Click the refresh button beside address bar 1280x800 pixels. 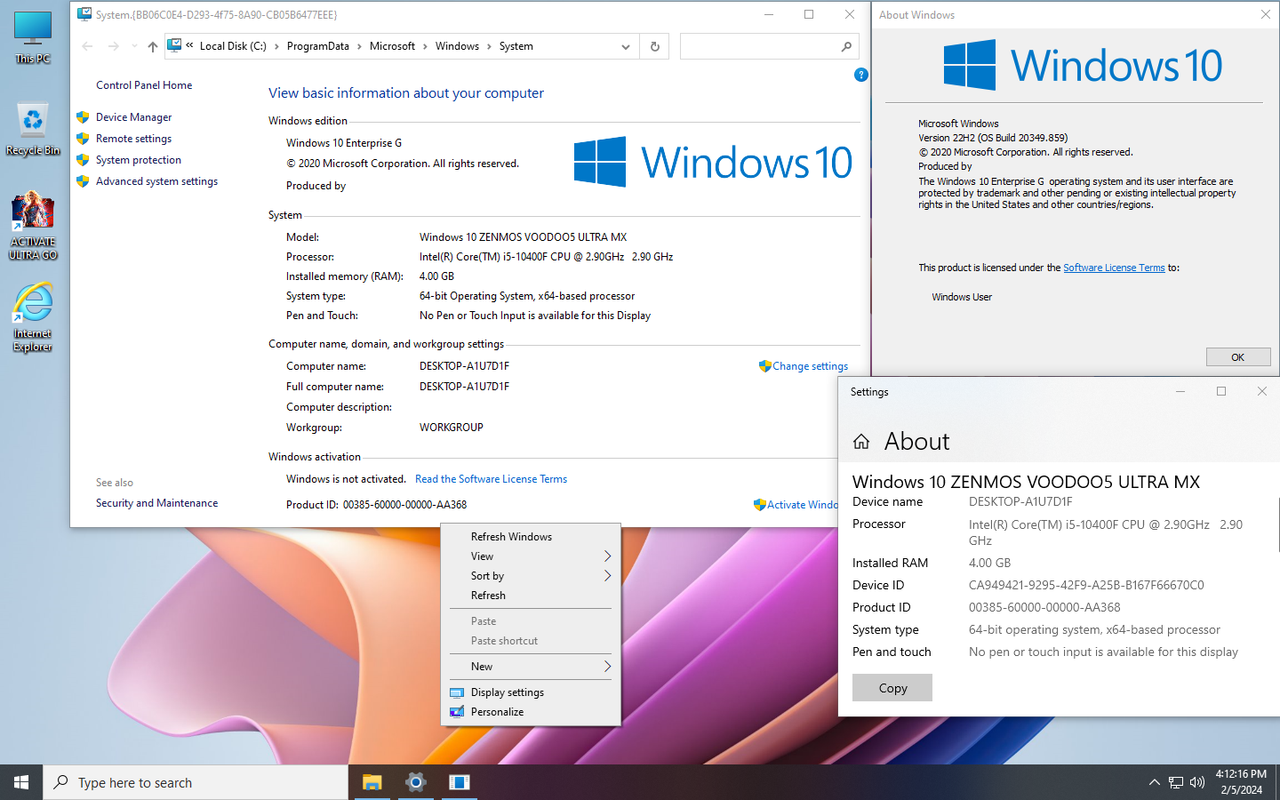655,46
